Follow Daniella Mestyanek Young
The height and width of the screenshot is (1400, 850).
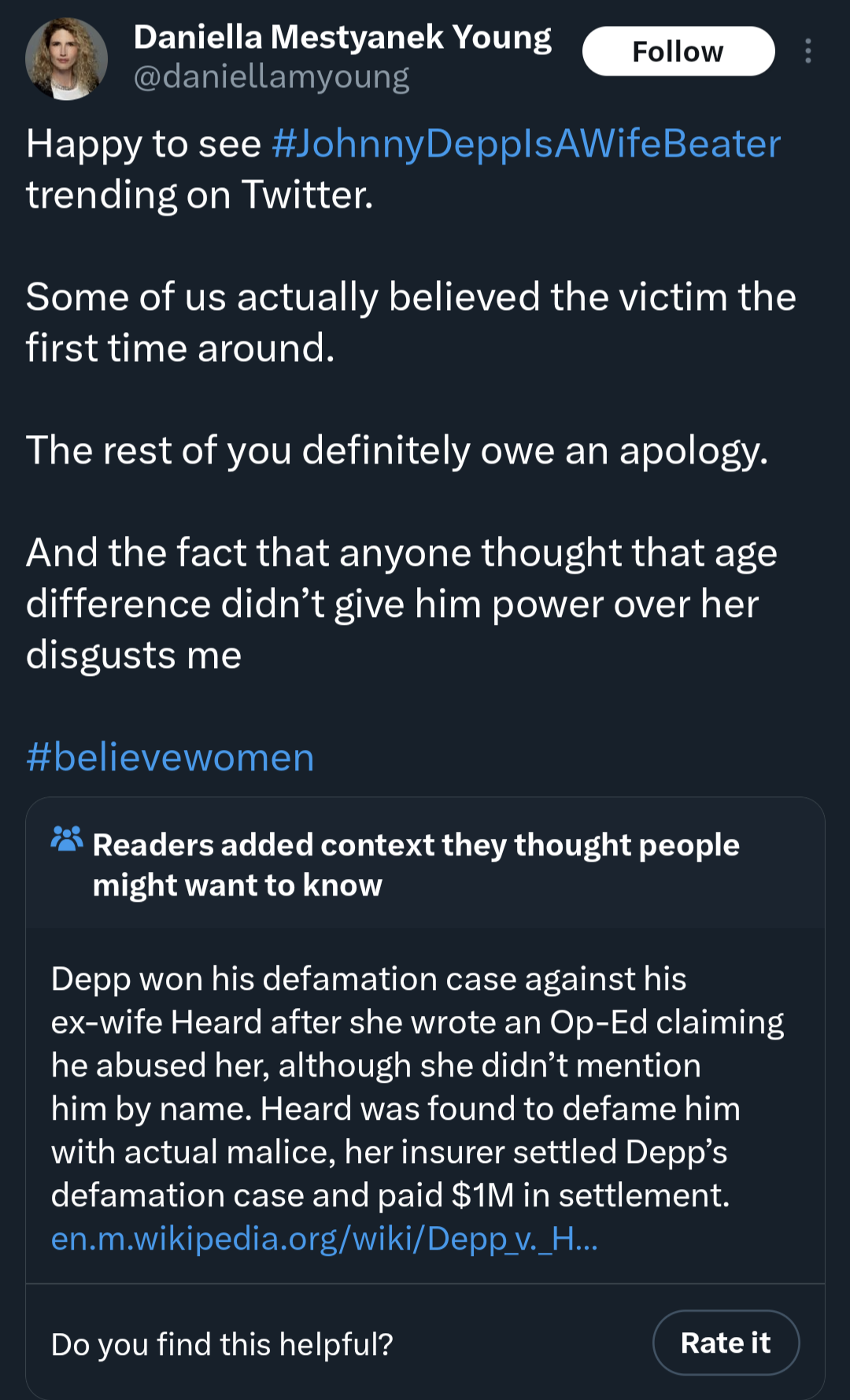point(678,51)
